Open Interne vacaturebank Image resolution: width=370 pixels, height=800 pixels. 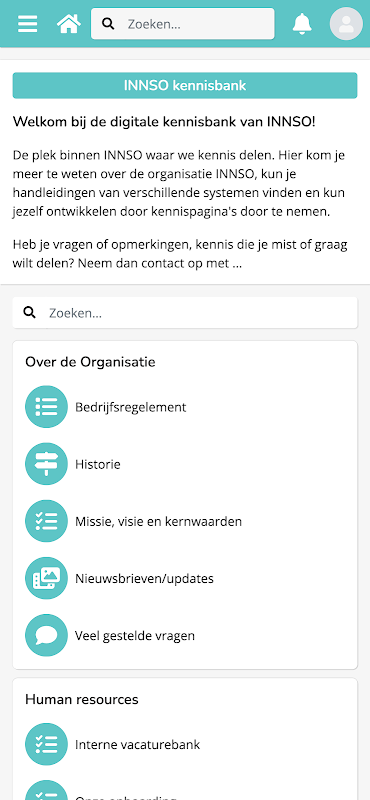point(138,745)
